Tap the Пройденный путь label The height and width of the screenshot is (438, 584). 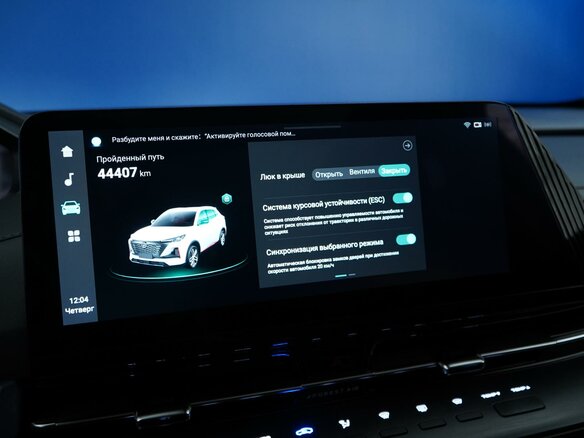130,158
